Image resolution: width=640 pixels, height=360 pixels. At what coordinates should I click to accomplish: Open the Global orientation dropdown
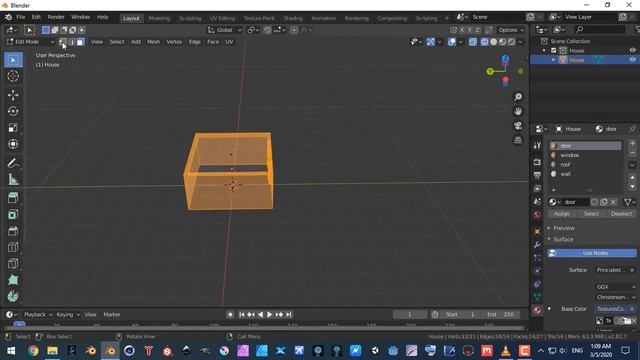click(224, 30)
